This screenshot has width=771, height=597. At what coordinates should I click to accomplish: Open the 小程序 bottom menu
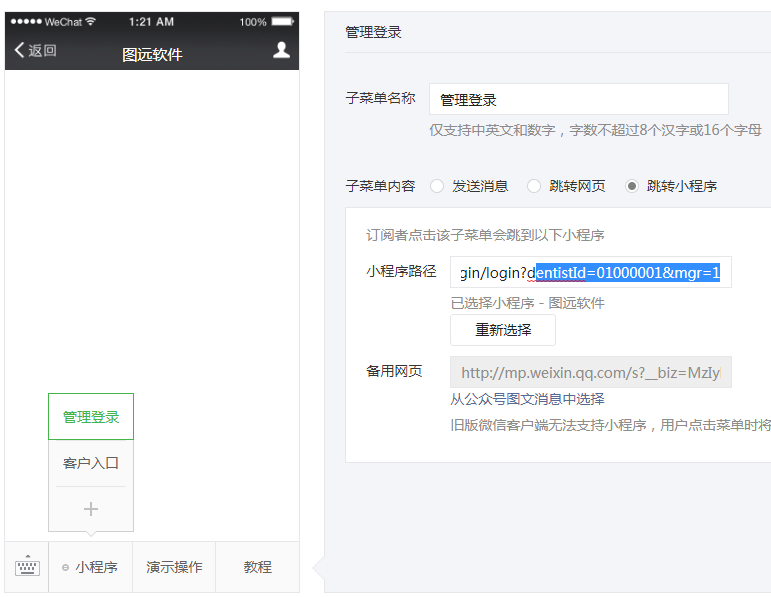[x=90, y=567]
